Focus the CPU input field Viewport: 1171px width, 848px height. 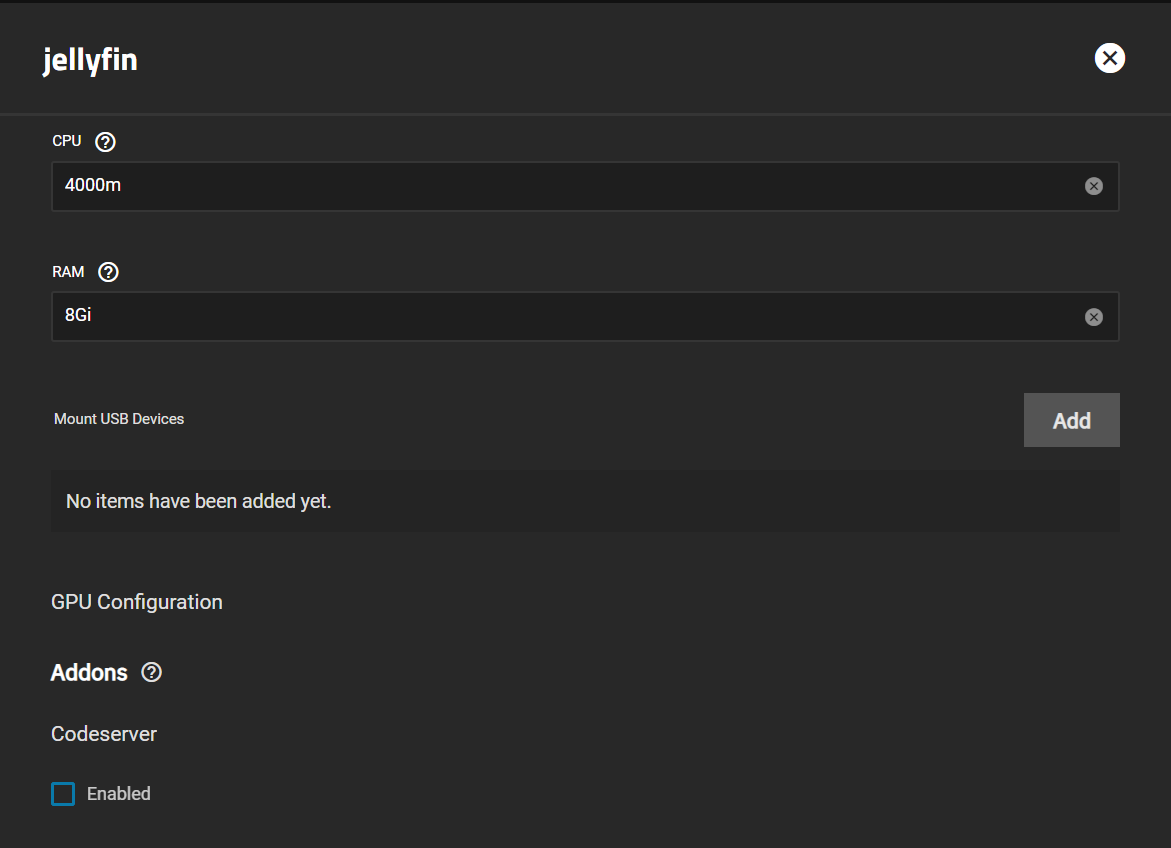tap(560, 186)
